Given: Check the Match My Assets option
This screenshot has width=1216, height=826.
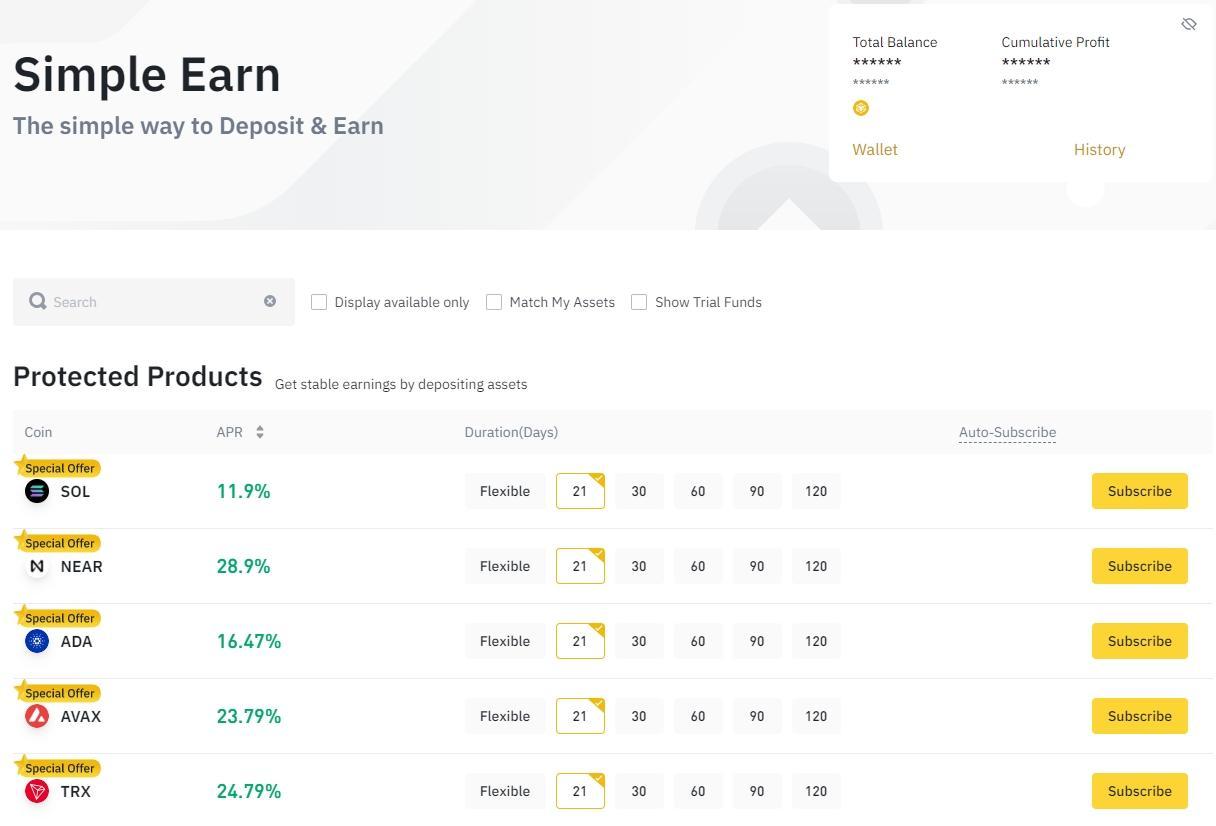Looking at the screenshot, I should pos(494,301).
